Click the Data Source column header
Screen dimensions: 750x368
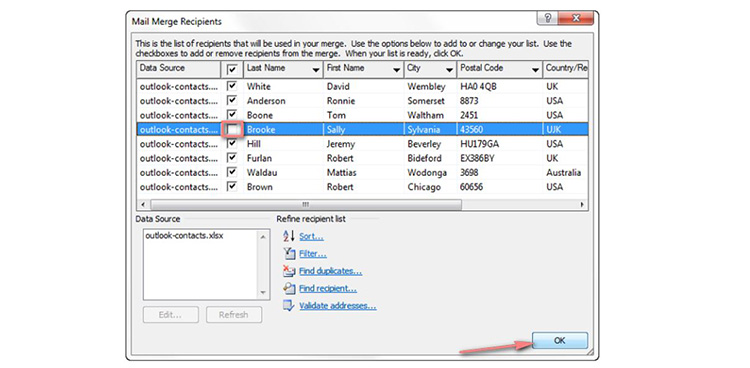pyautogui.click(x=178, y=68)
